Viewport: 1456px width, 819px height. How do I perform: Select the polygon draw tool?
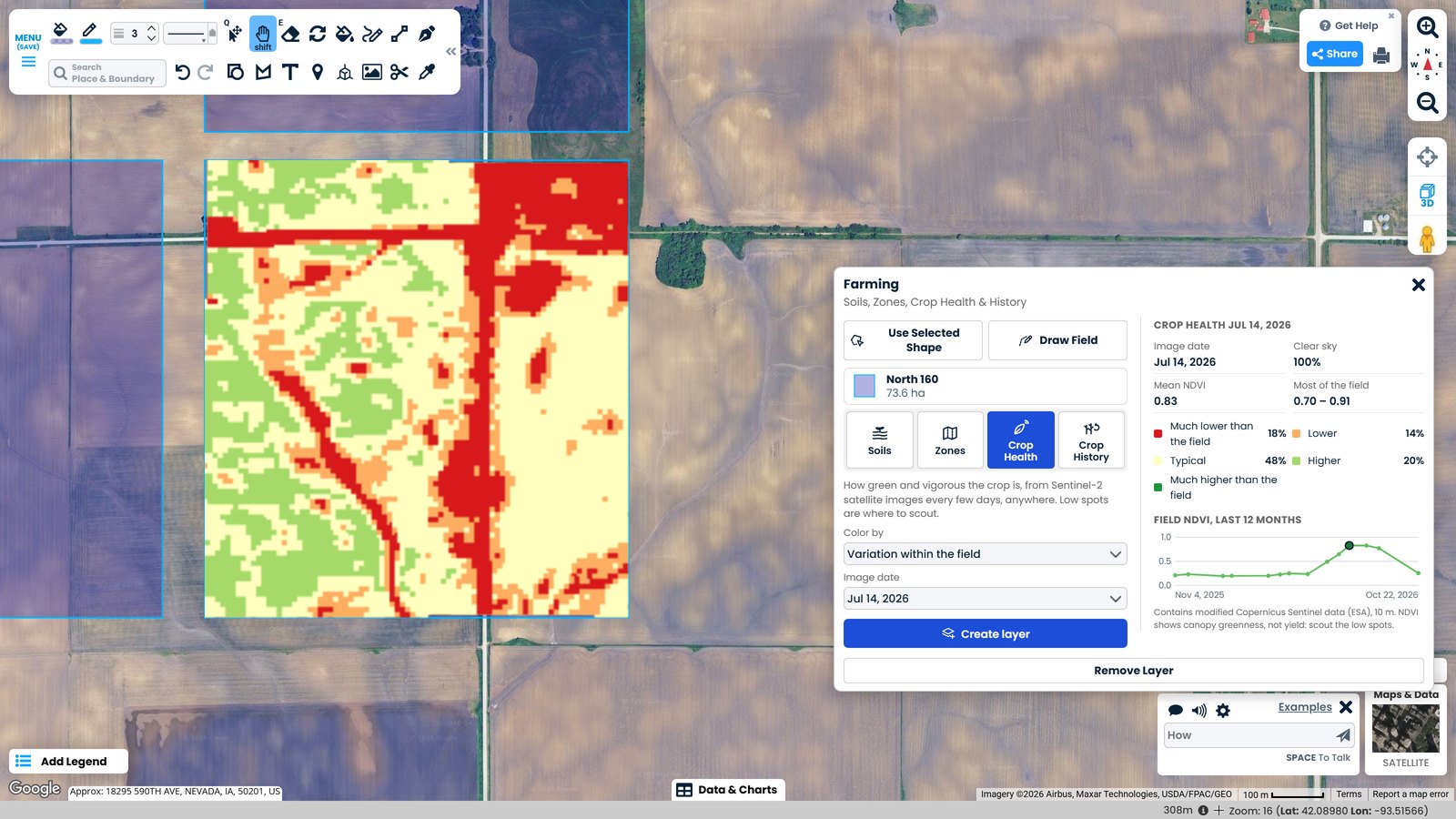[263, 72]
